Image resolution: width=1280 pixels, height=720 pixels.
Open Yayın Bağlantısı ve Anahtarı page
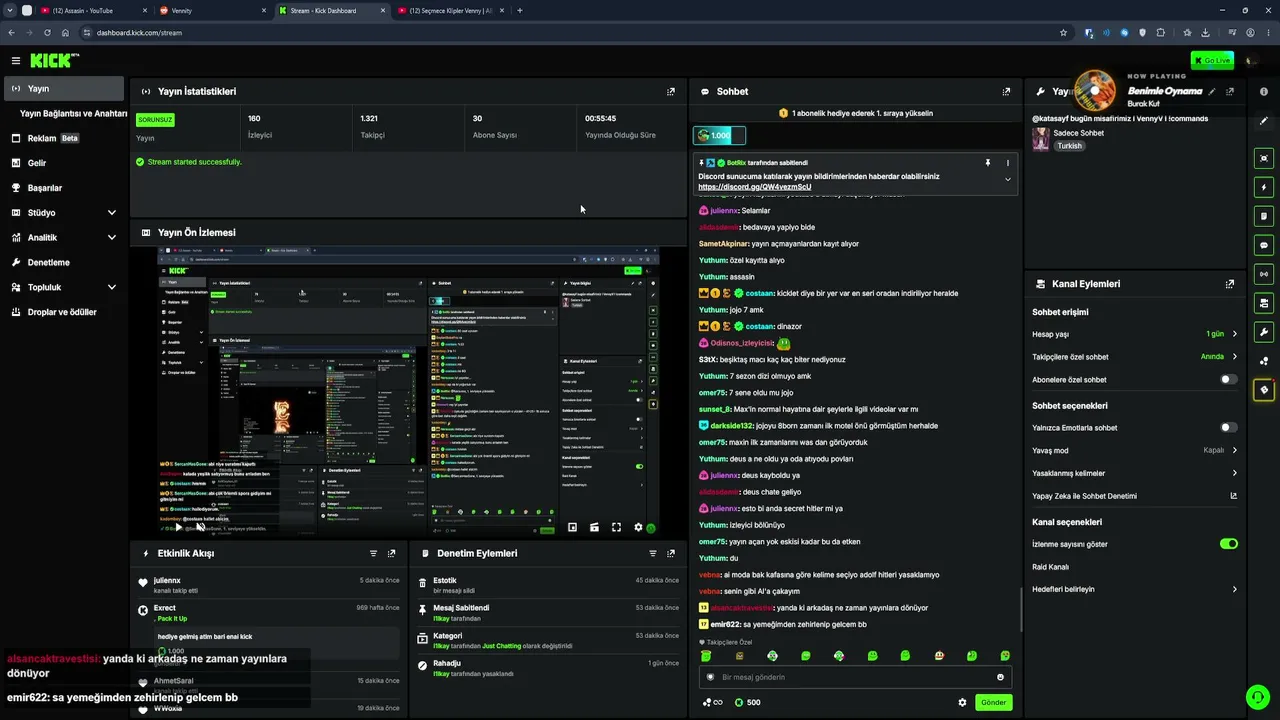tap(74, 114)
